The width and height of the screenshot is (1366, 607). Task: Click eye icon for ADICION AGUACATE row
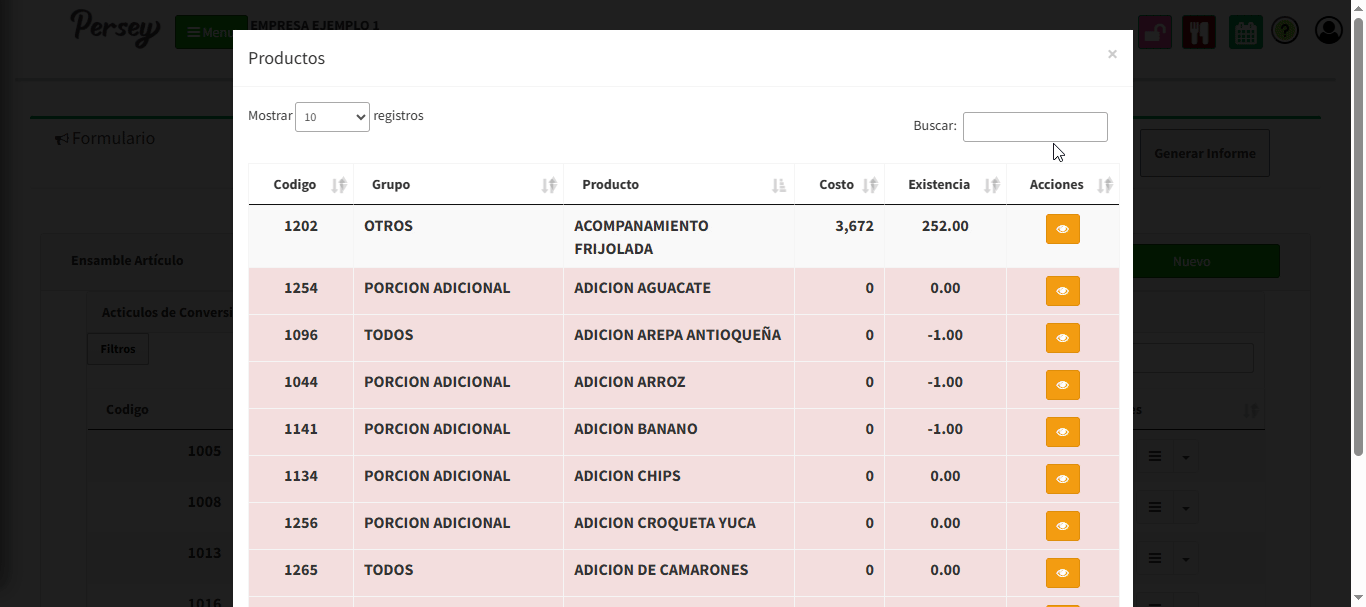(x=1062, y=291)
